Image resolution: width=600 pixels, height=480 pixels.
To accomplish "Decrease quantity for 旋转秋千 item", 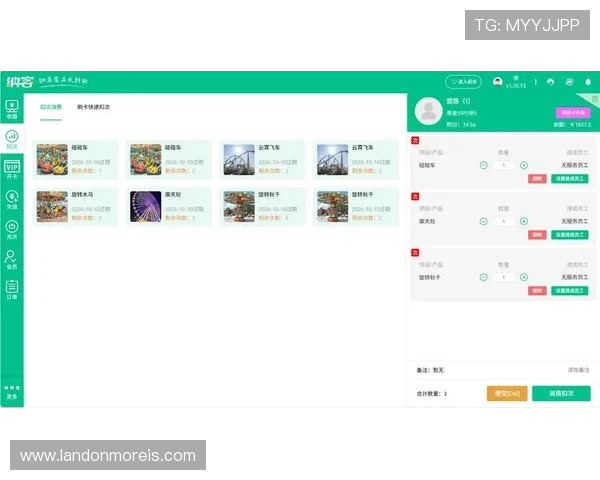I will pos(484,277).
